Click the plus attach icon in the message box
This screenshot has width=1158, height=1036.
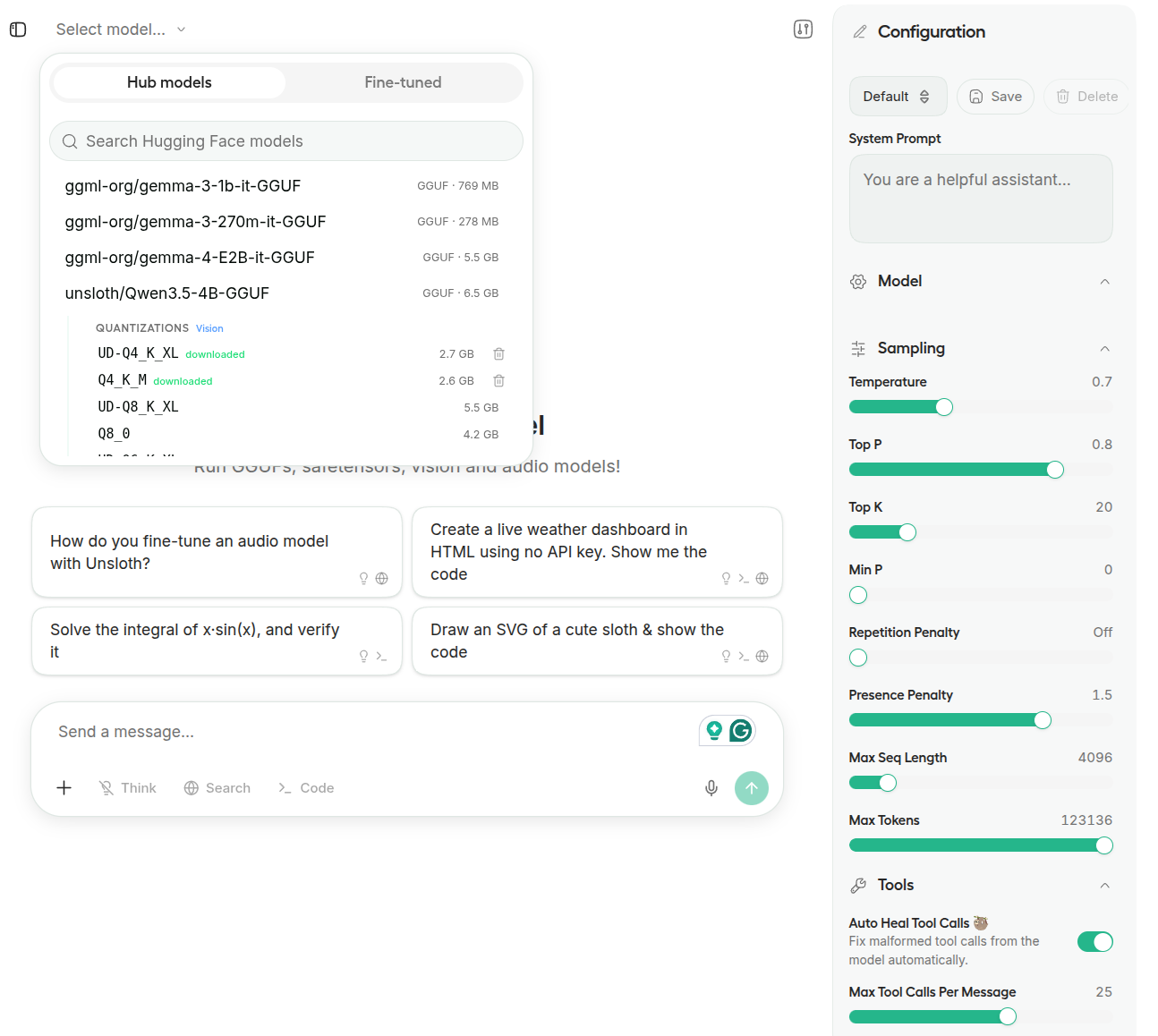(64, 788)
